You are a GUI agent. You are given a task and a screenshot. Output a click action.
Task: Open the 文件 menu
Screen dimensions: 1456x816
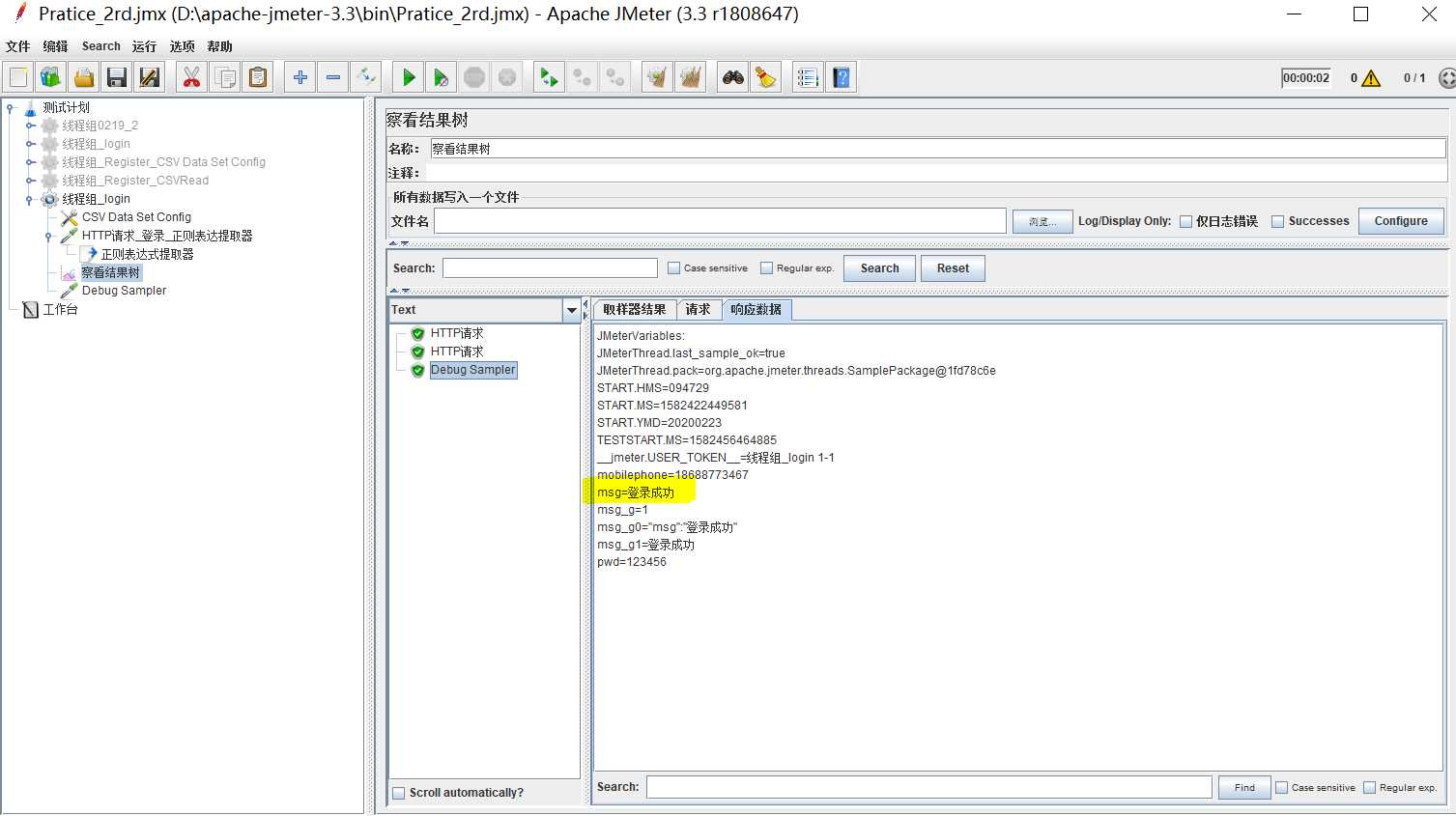tap(17, 46)
